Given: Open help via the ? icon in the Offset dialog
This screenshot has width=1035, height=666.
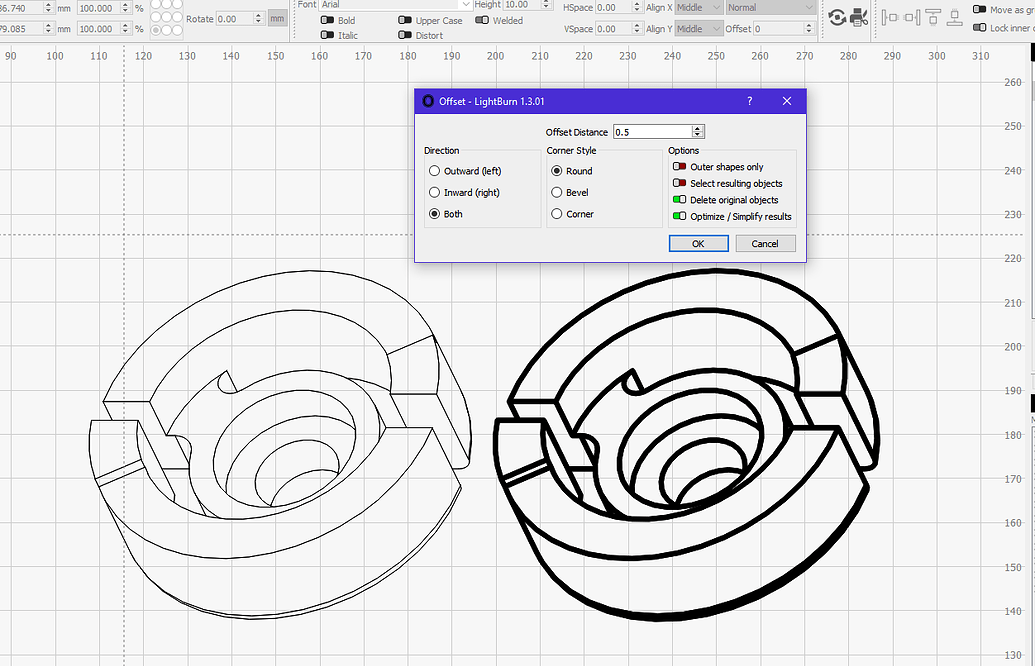Looking at the screenshot, I should 749,101.
